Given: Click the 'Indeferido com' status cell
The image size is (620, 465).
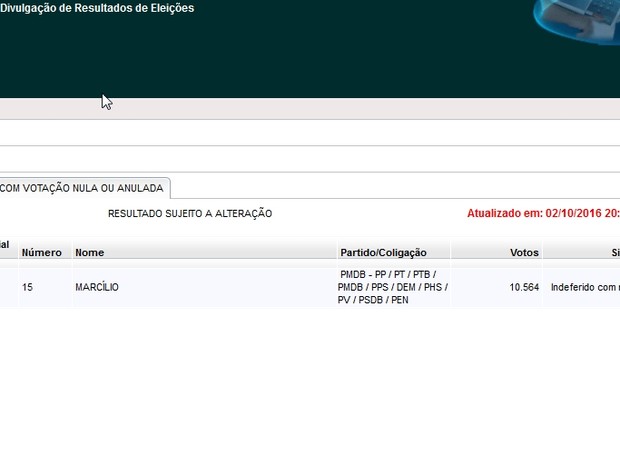Looking at the screenshot, I should pos(584,287).
